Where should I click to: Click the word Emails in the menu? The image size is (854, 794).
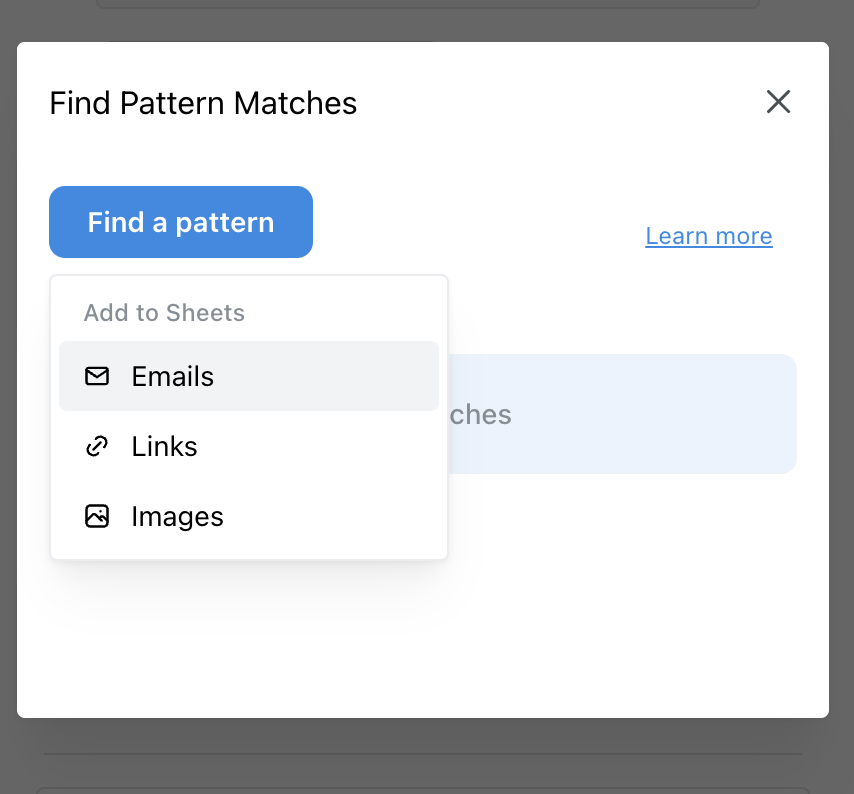coord(173,376)
